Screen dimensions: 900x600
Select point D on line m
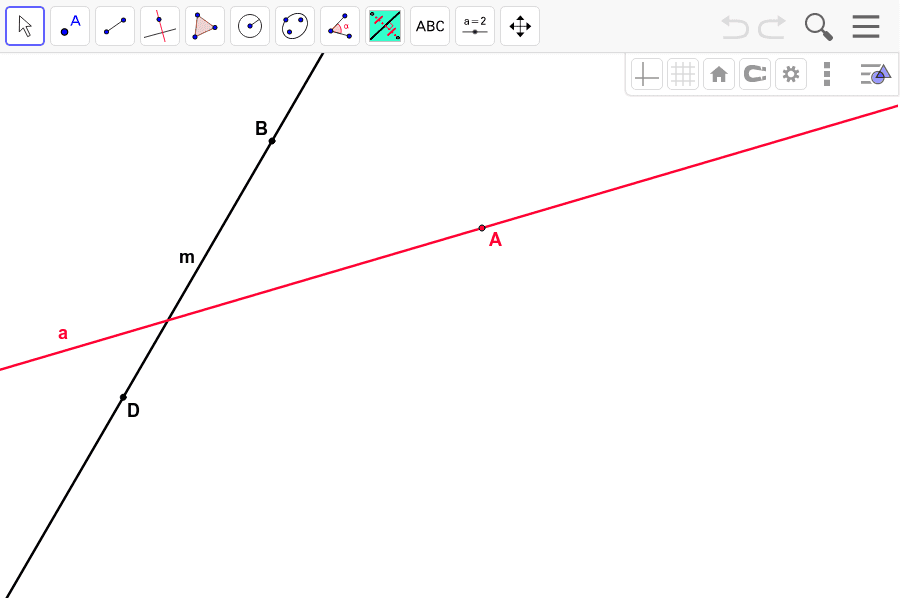[123, 397]
